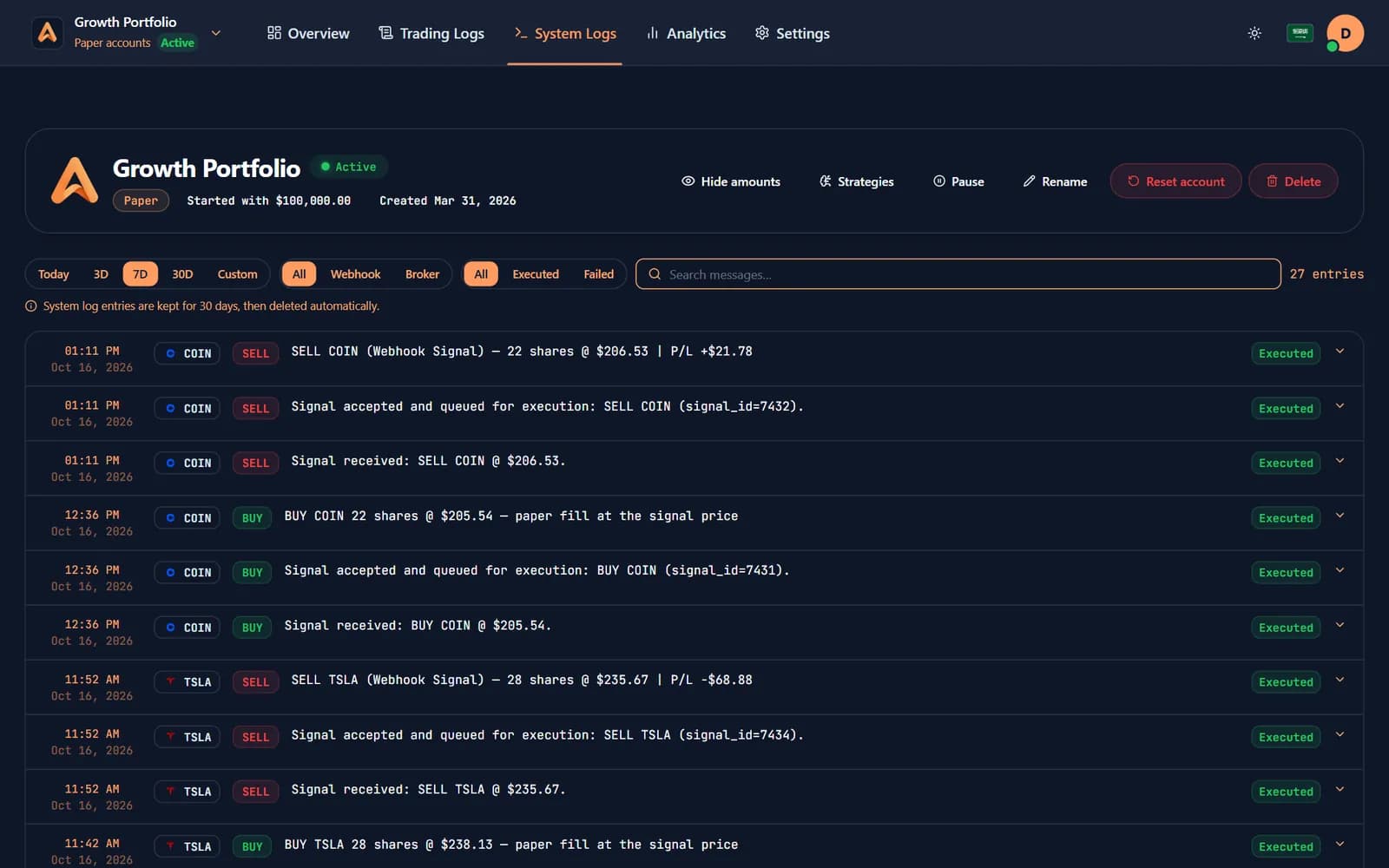Click the Executed badge on BUY COIN signal_id=7431 row
This screenshot has width=1389, height=868.
pyautogui.click(x=1286, y=573)
